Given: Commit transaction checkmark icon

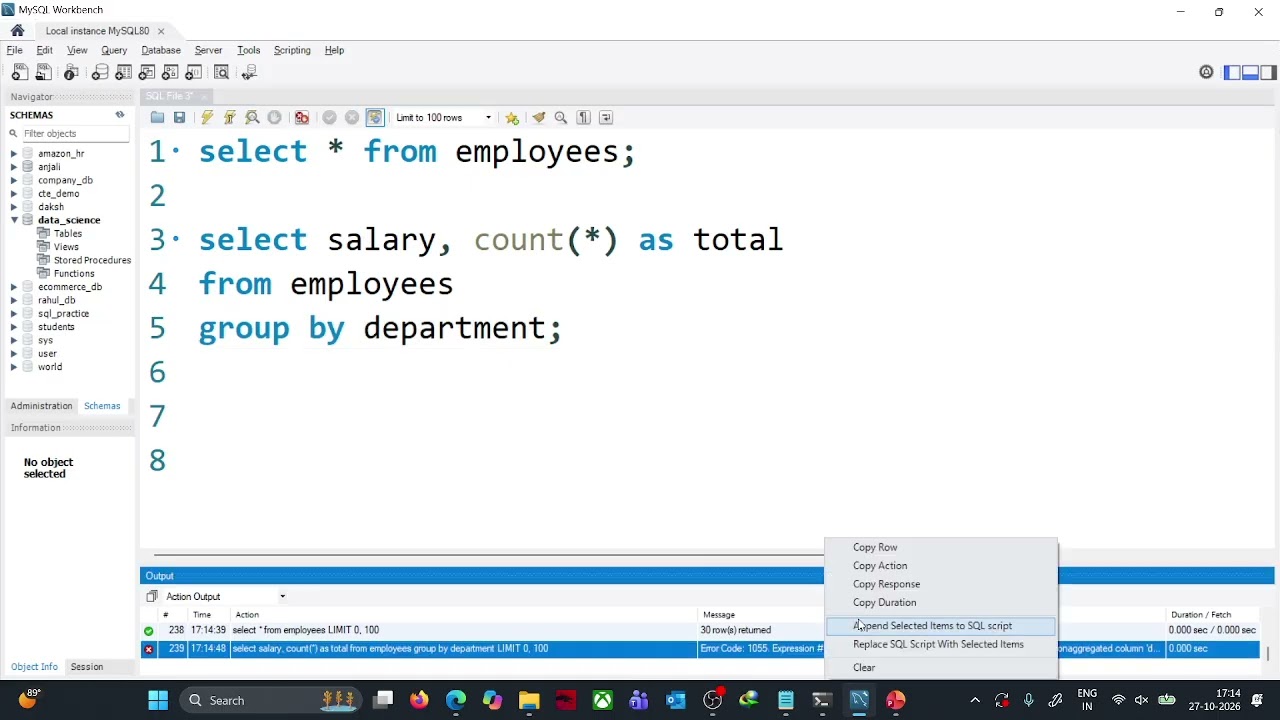Looking at the screenshot, I should (329, 118).
